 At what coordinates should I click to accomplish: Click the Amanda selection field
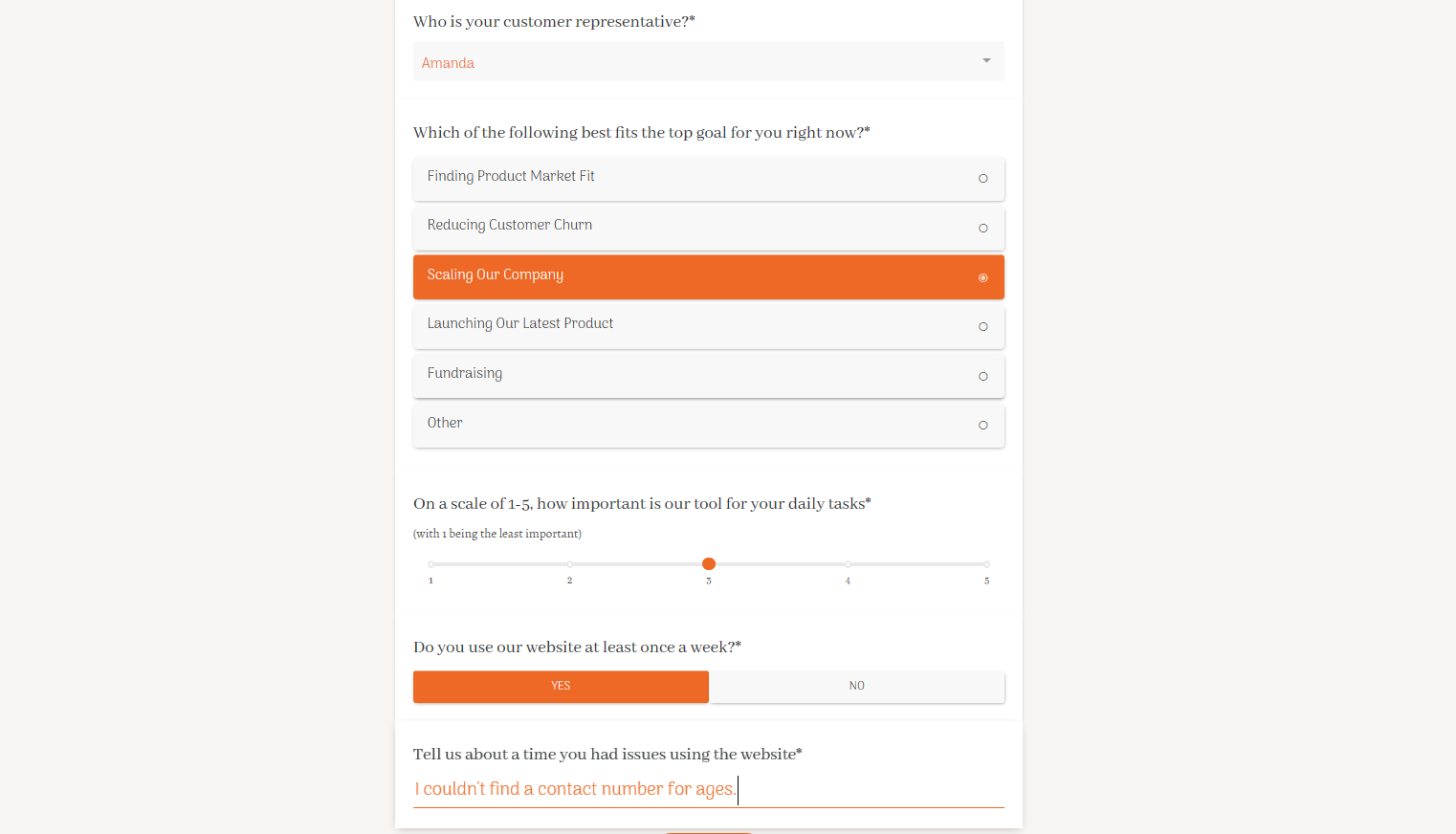[689, 62]
